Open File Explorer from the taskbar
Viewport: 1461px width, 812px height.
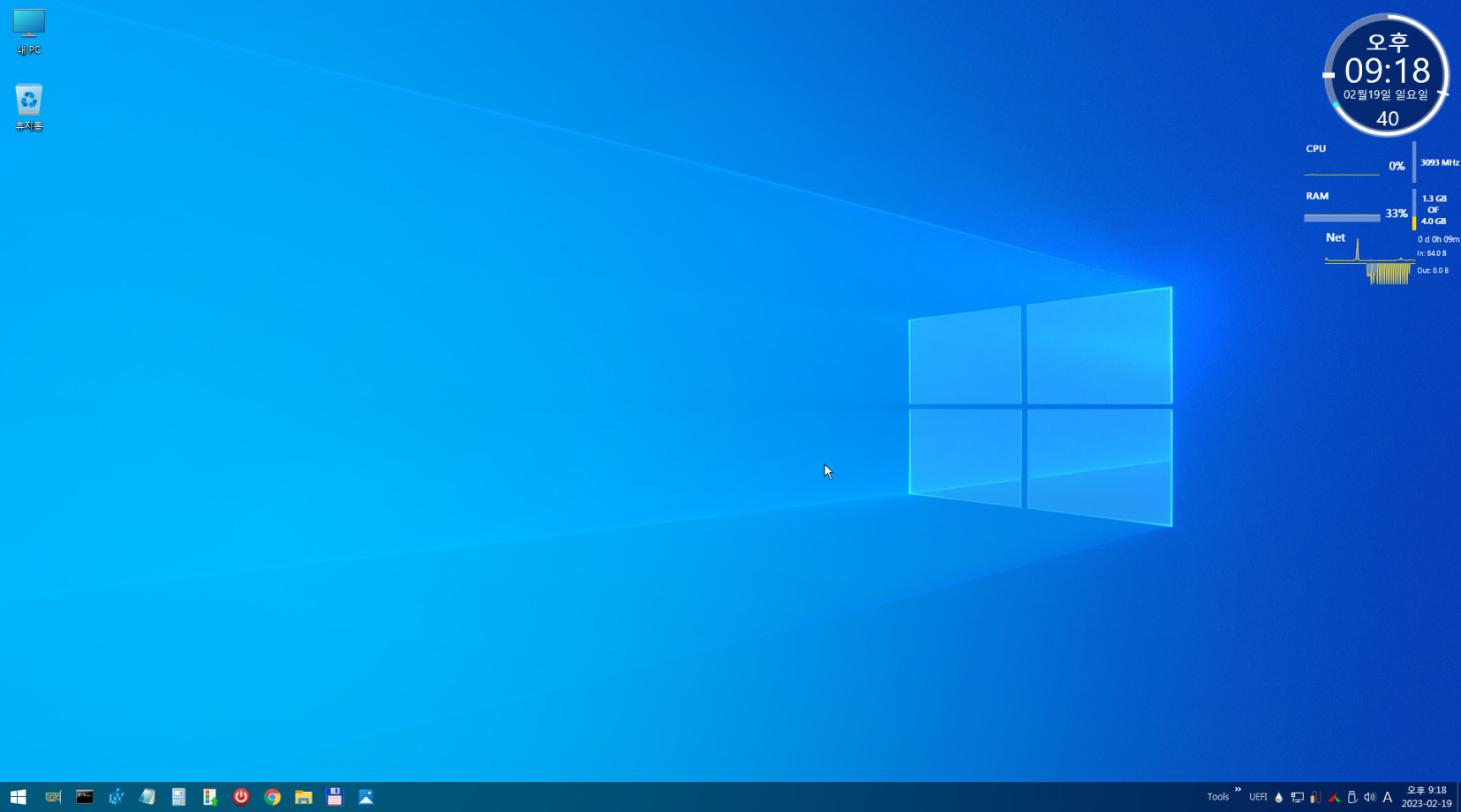click(x=304, y=797)
